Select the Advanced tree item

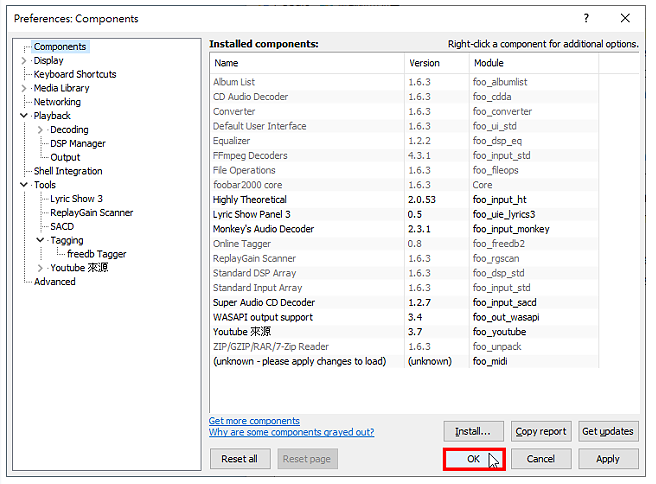pyautogui.click(x=55, y=282)
